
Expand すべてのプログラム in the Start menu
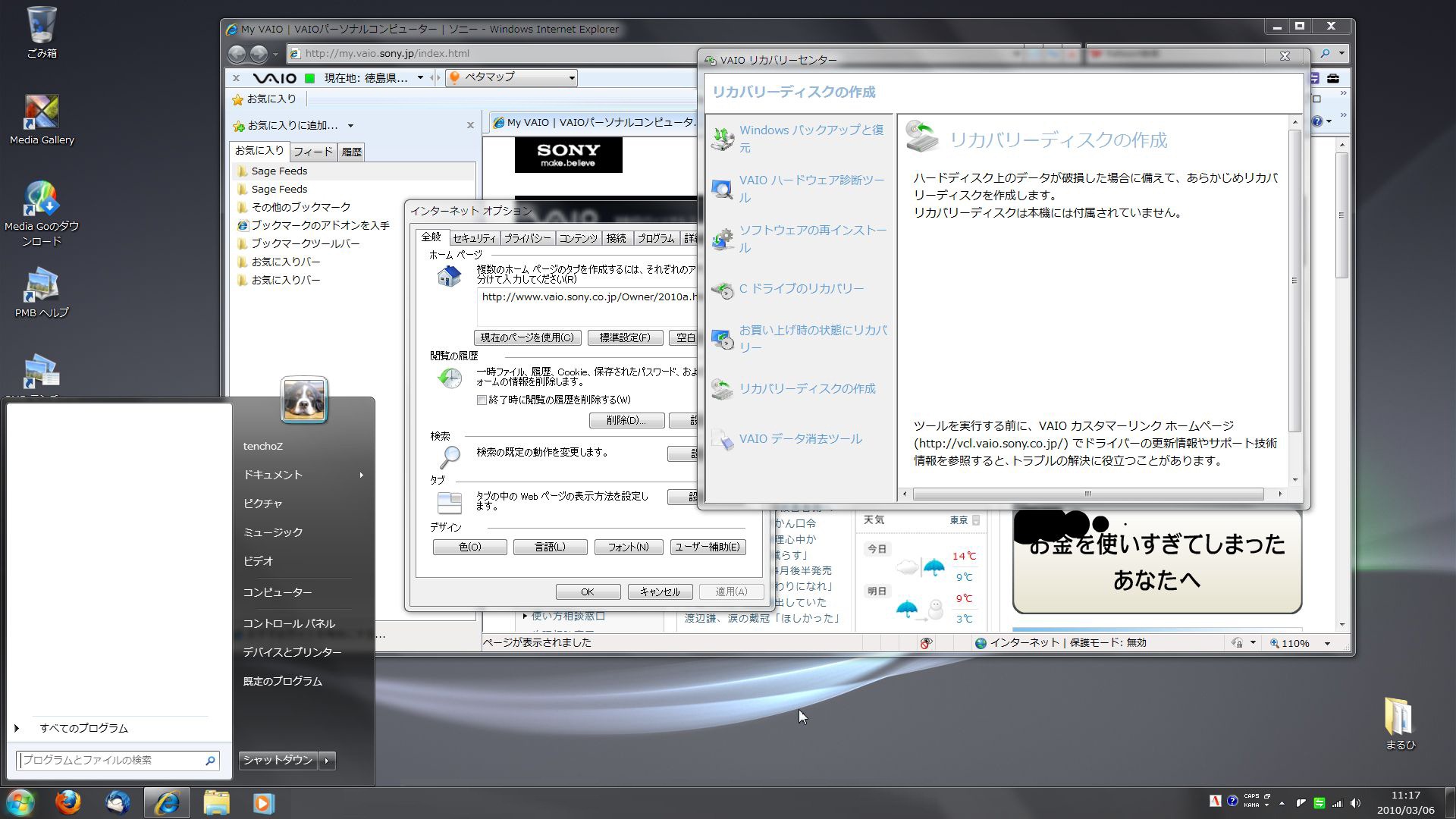click(83, 728)
